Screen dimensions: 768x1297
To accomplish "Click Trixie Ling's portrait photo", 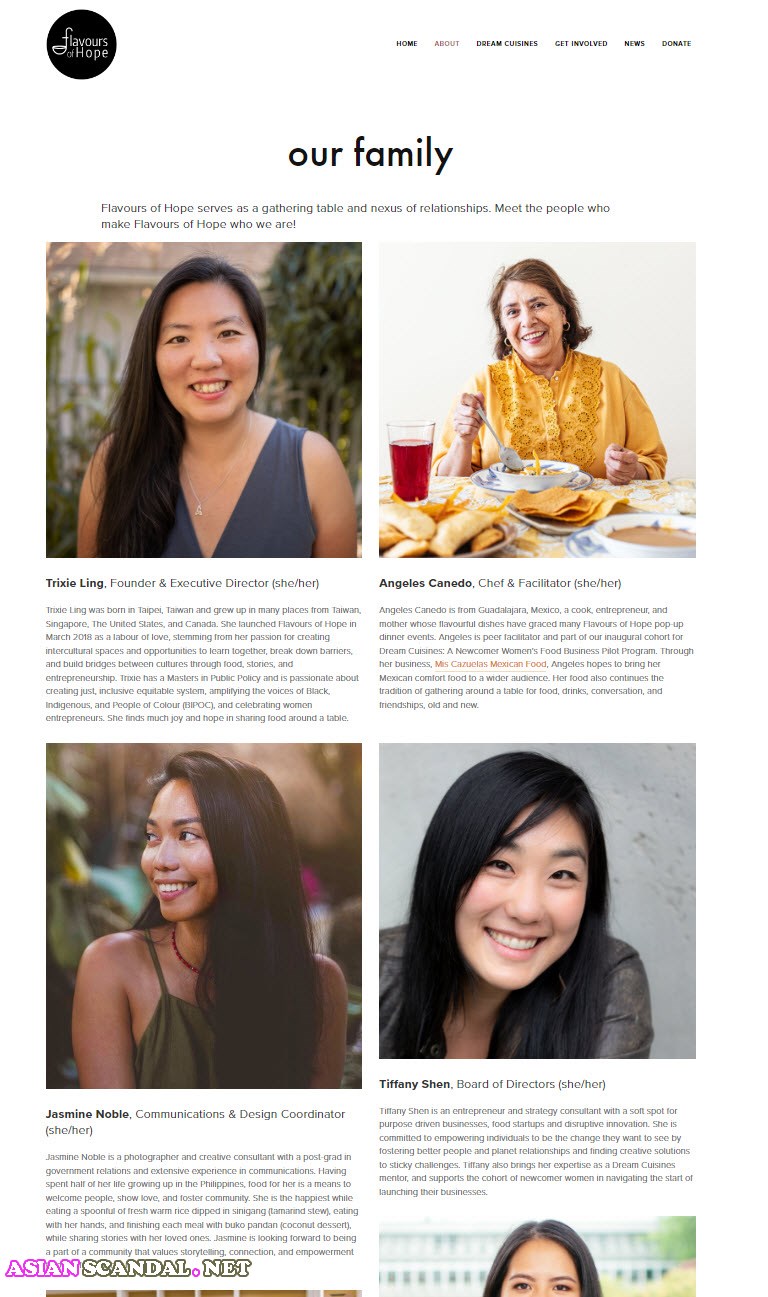I will (204, 400).
